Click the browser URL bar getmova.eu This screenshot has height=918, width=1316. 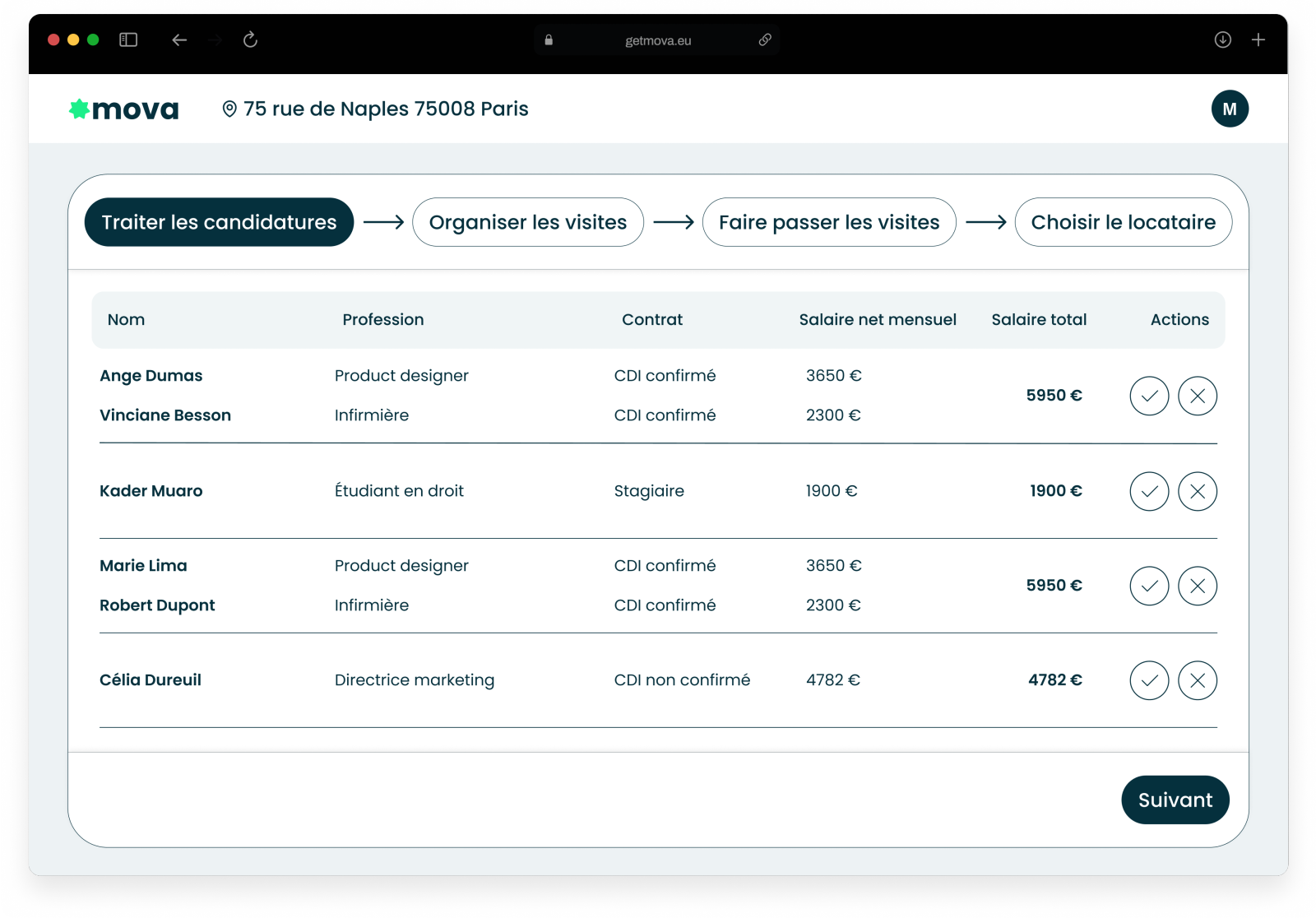coord(657,40)
